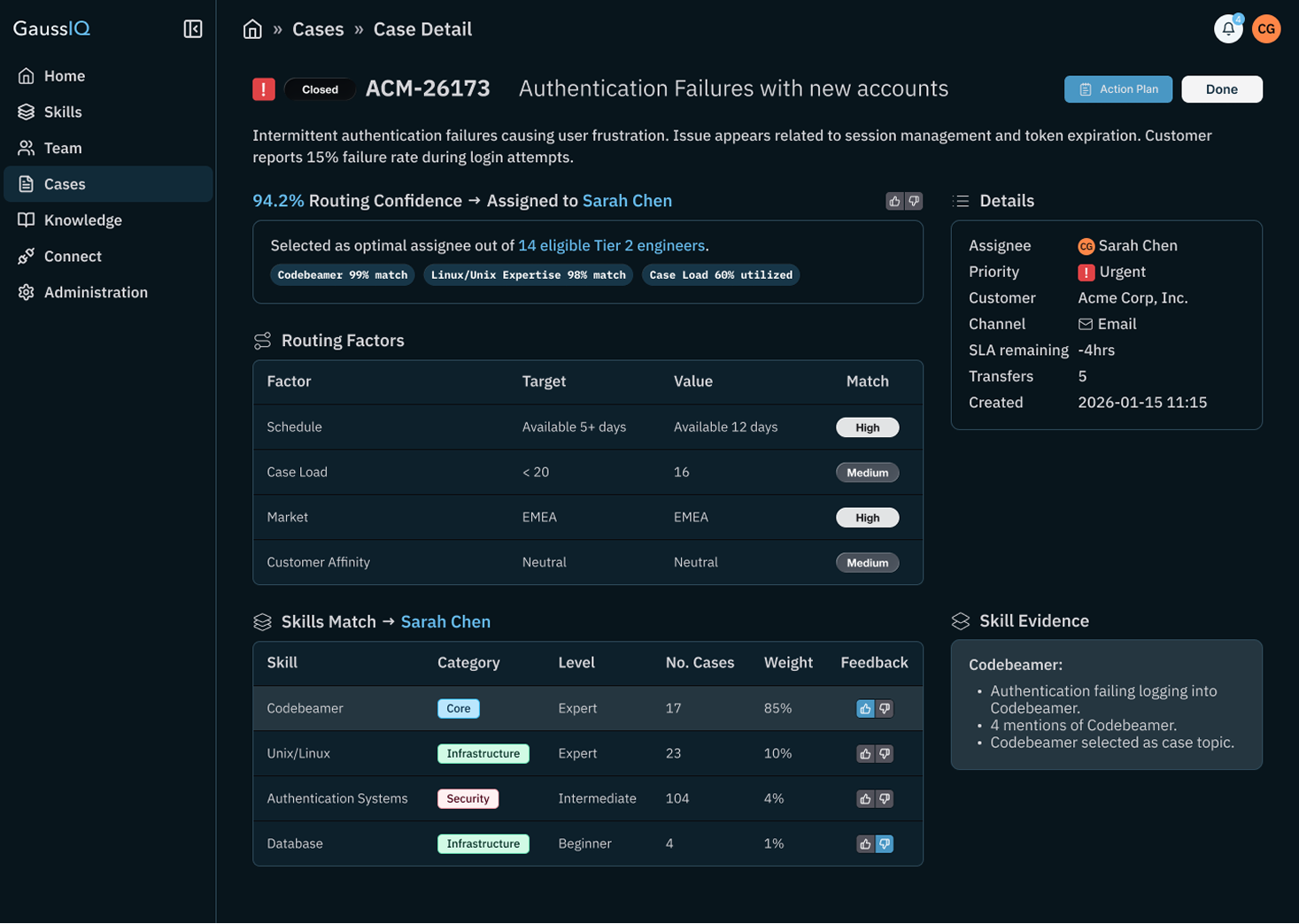Click the 94.2% routing confidence value
Image resolution: width=1299 pixels, height=924 pixels.
278,201
